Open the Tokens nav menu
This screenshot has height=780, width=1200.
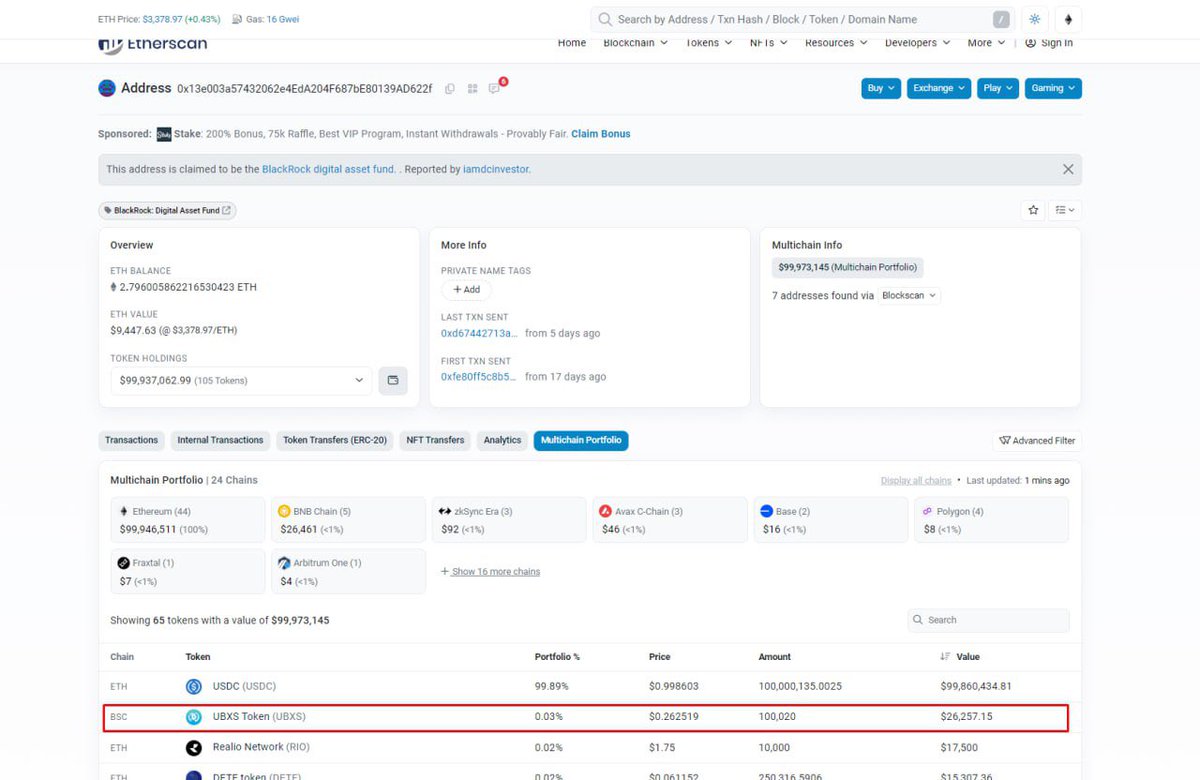[x=709, y=43]
